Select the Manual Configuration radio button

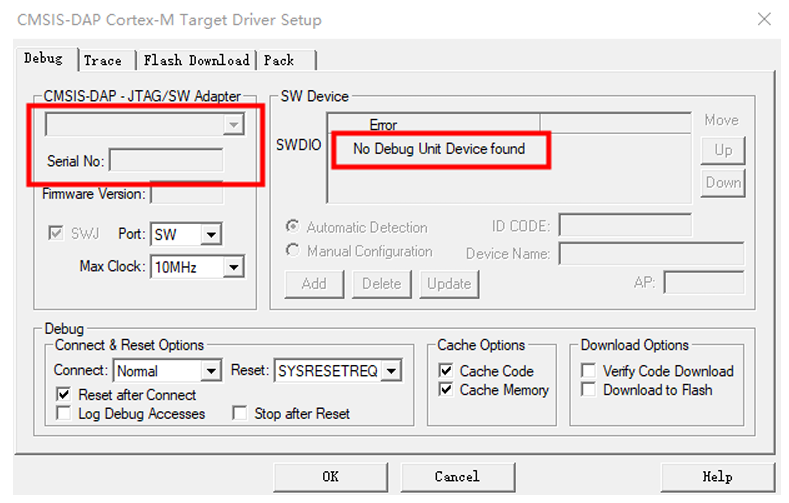pyautogui.click(x=293, y=250)
